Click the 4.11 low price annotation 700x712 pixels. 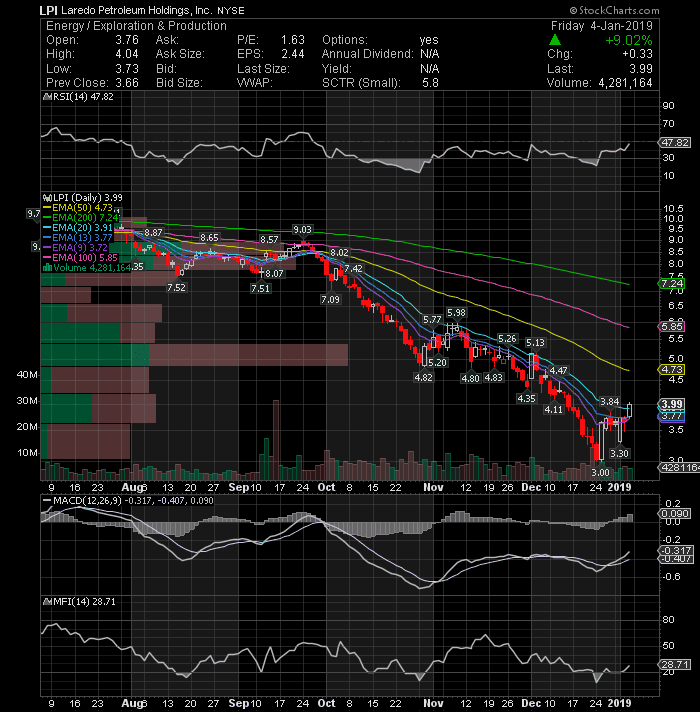pyautogui.click(x=554, y=410)
